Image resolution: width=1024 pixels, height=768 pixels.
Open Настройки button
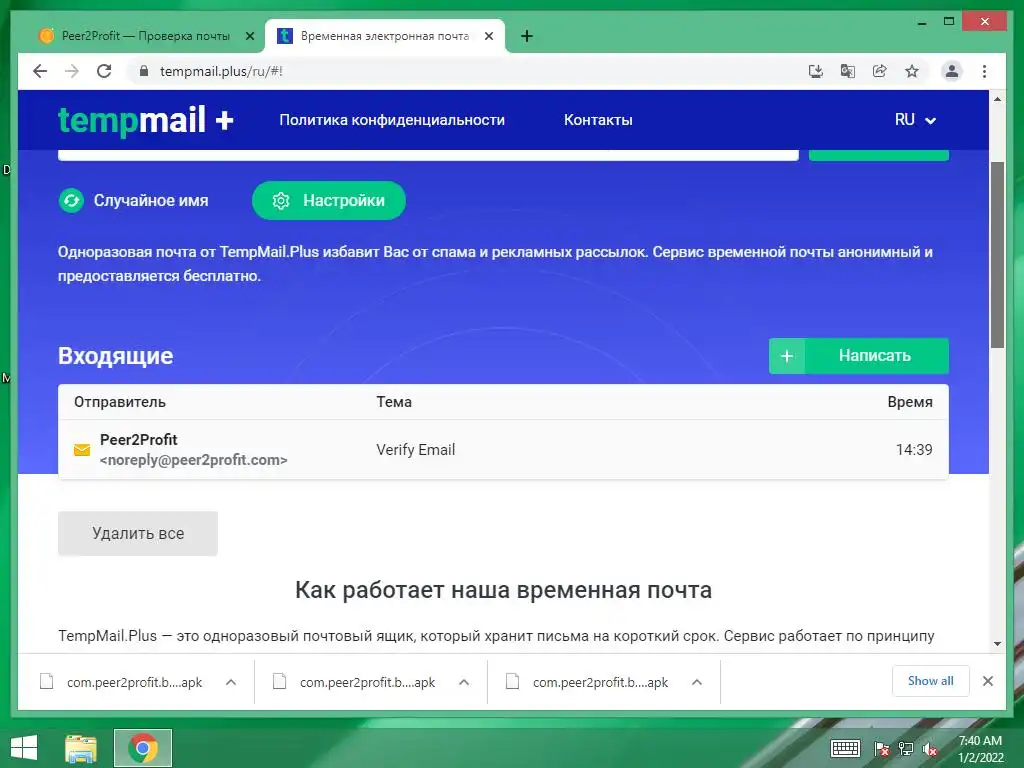tap(328, 200)
